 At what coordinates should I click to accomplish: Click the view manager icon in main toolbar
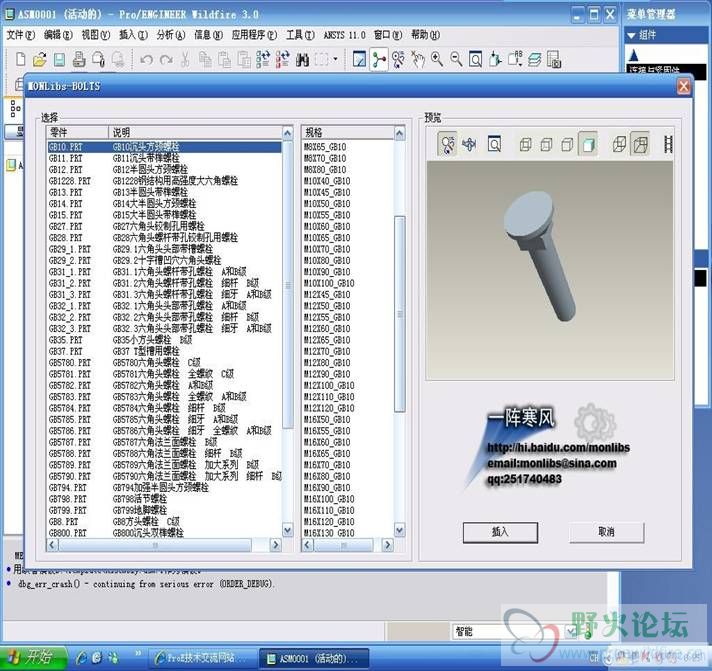pos(554,59)
